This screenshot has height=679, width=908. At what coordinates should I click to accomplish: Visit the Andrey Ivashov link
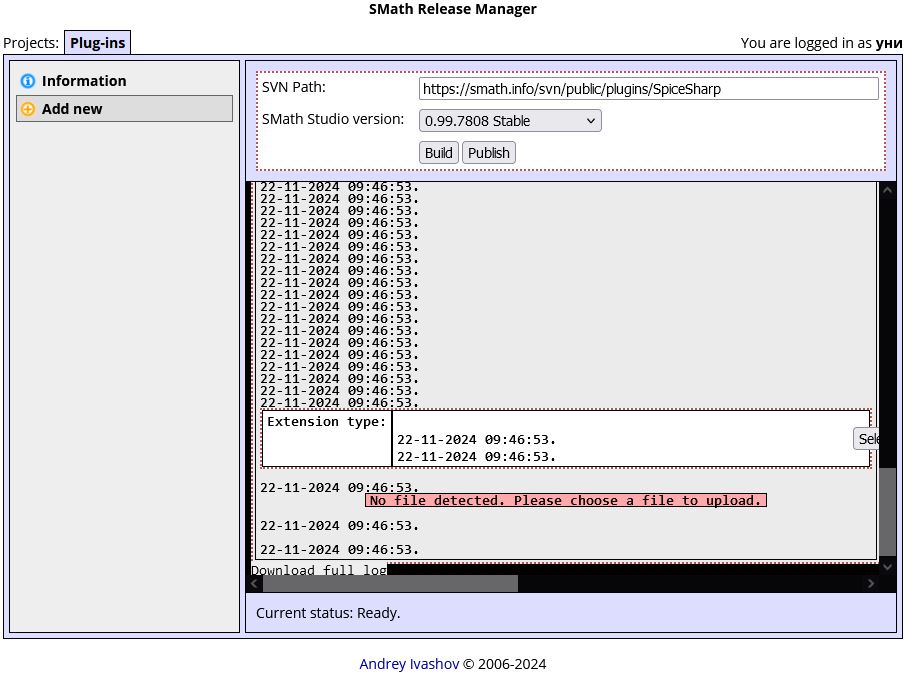[410, 663]
